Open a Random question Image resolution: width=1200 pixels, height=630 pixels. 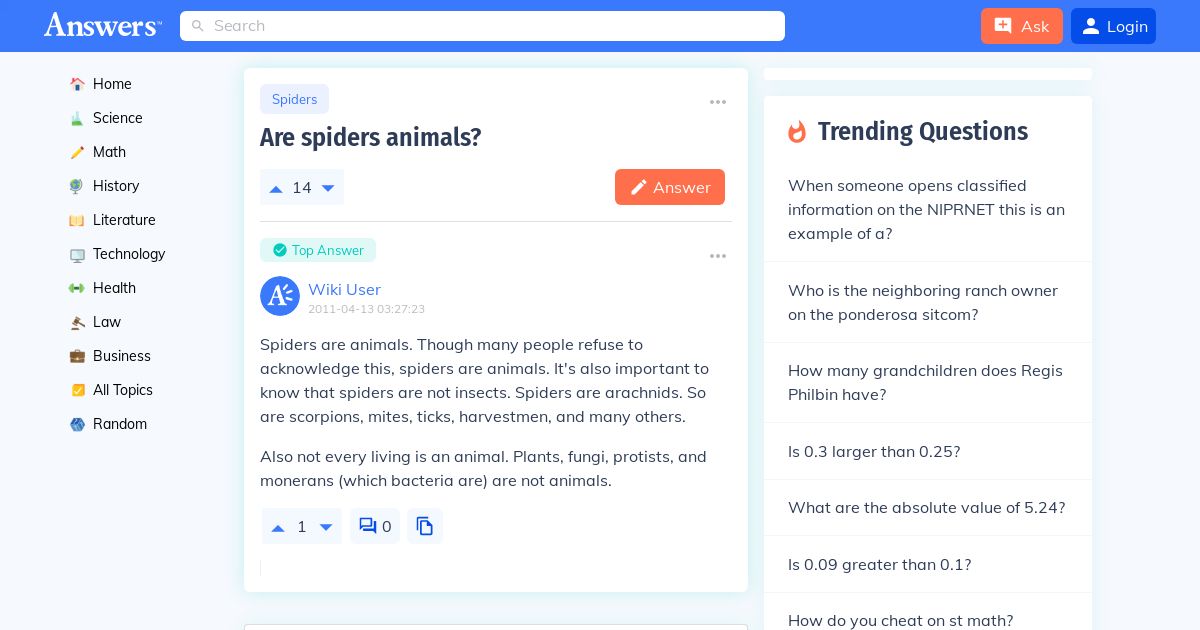tap(120, 424)
